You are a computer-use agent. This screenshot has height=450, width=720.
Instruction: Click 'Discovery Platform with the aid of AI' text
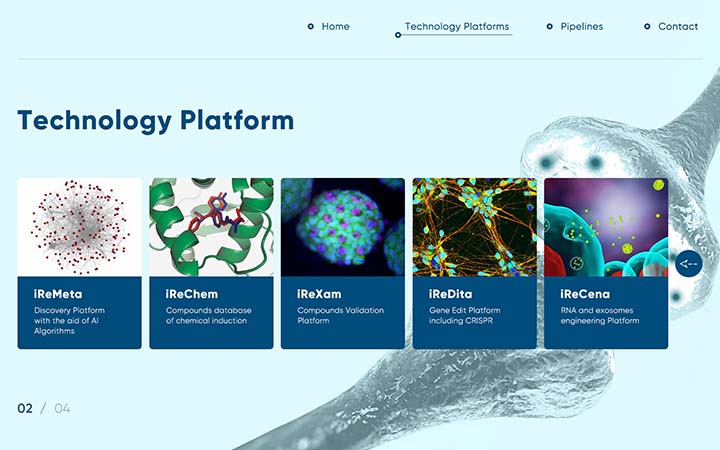69,321
